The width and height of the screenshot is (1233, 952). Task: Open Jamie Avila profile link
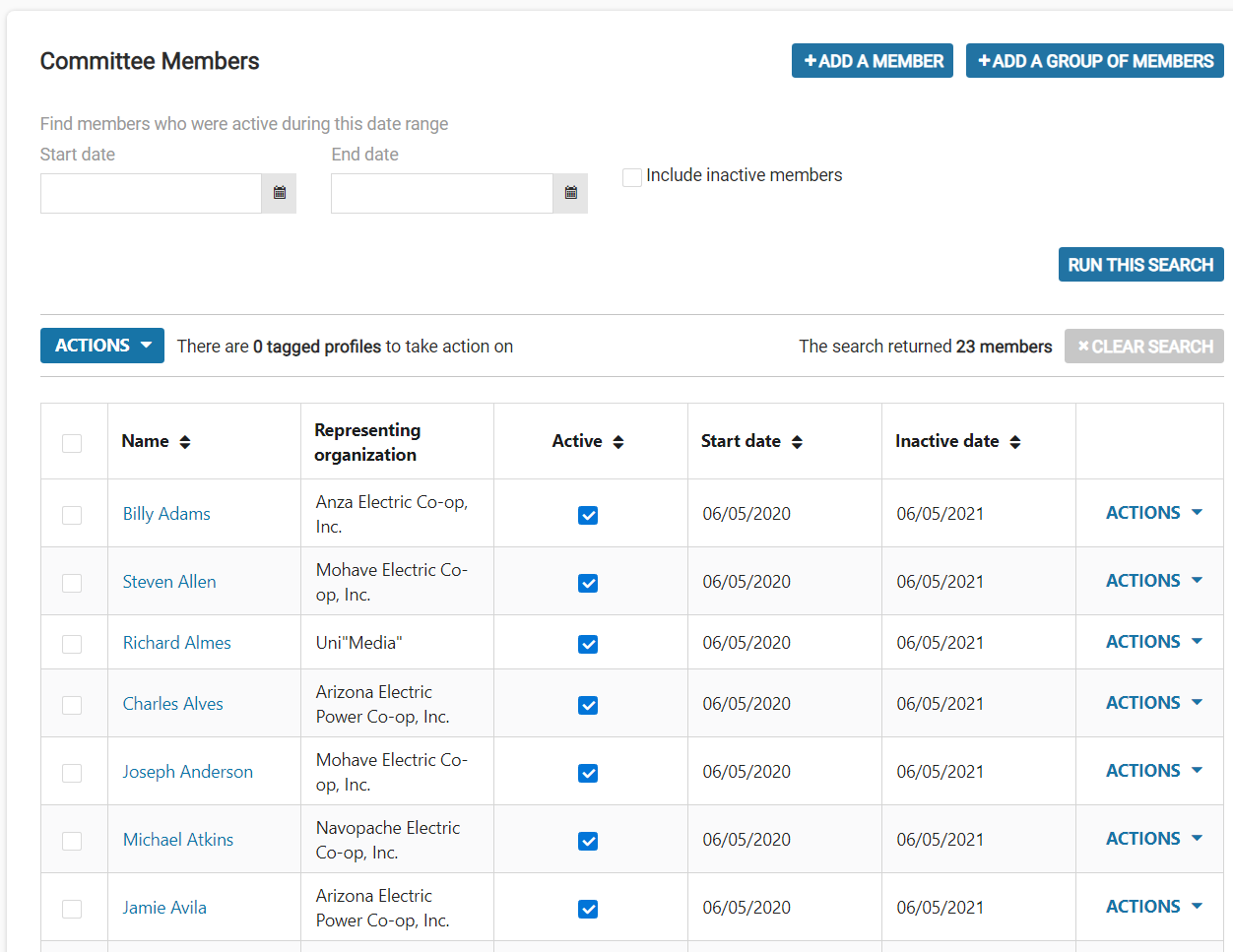tap(164, 908)
